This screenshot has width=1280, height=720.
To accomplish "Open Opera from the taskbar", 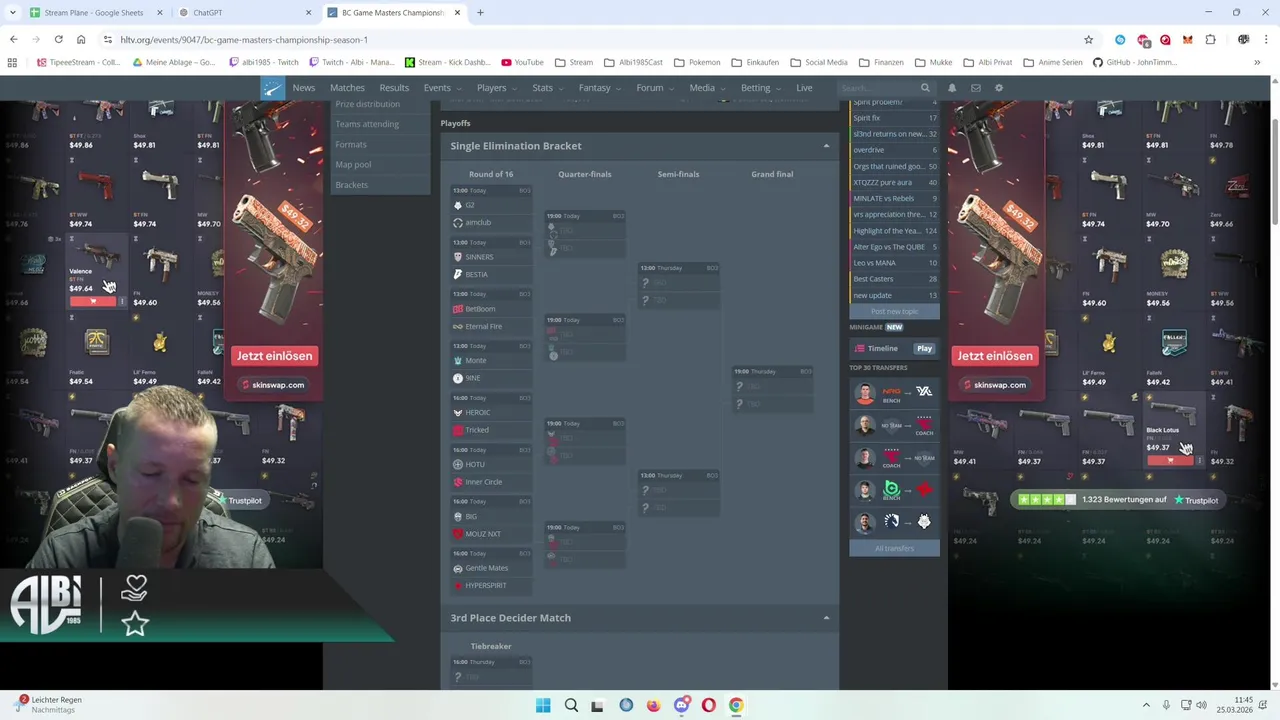I will [708, 705].
